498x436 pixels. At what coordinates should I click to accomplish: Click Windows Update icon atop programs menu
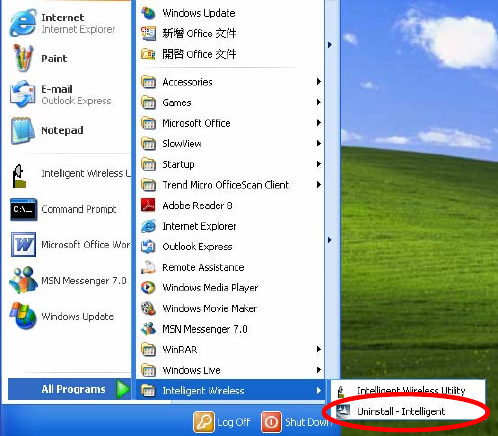[148, 13]
